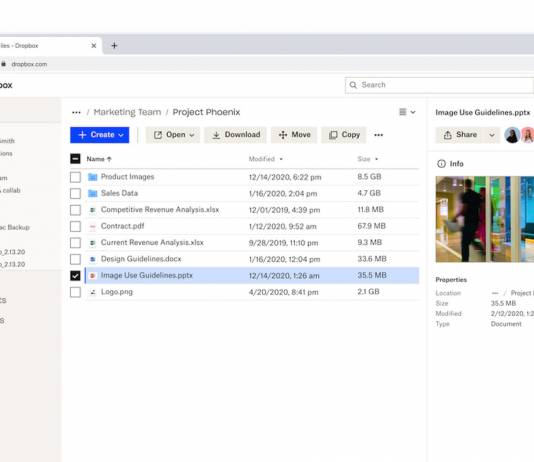Click the Product Images folder icon

click(93, 177)
